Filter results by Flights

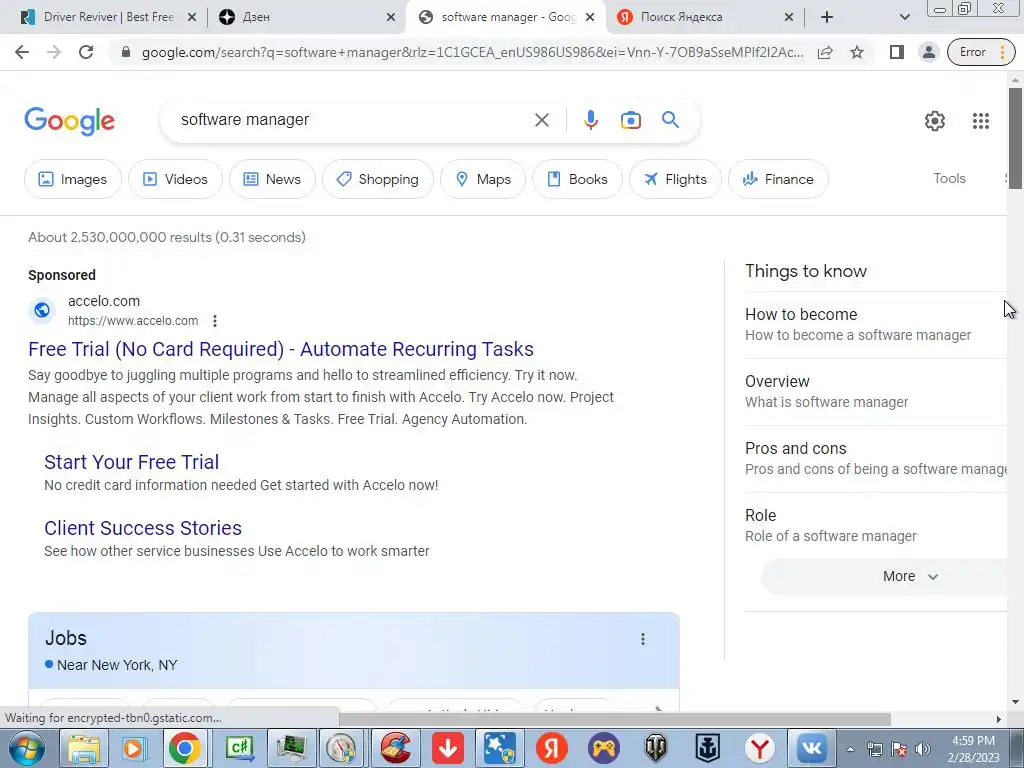675,179
